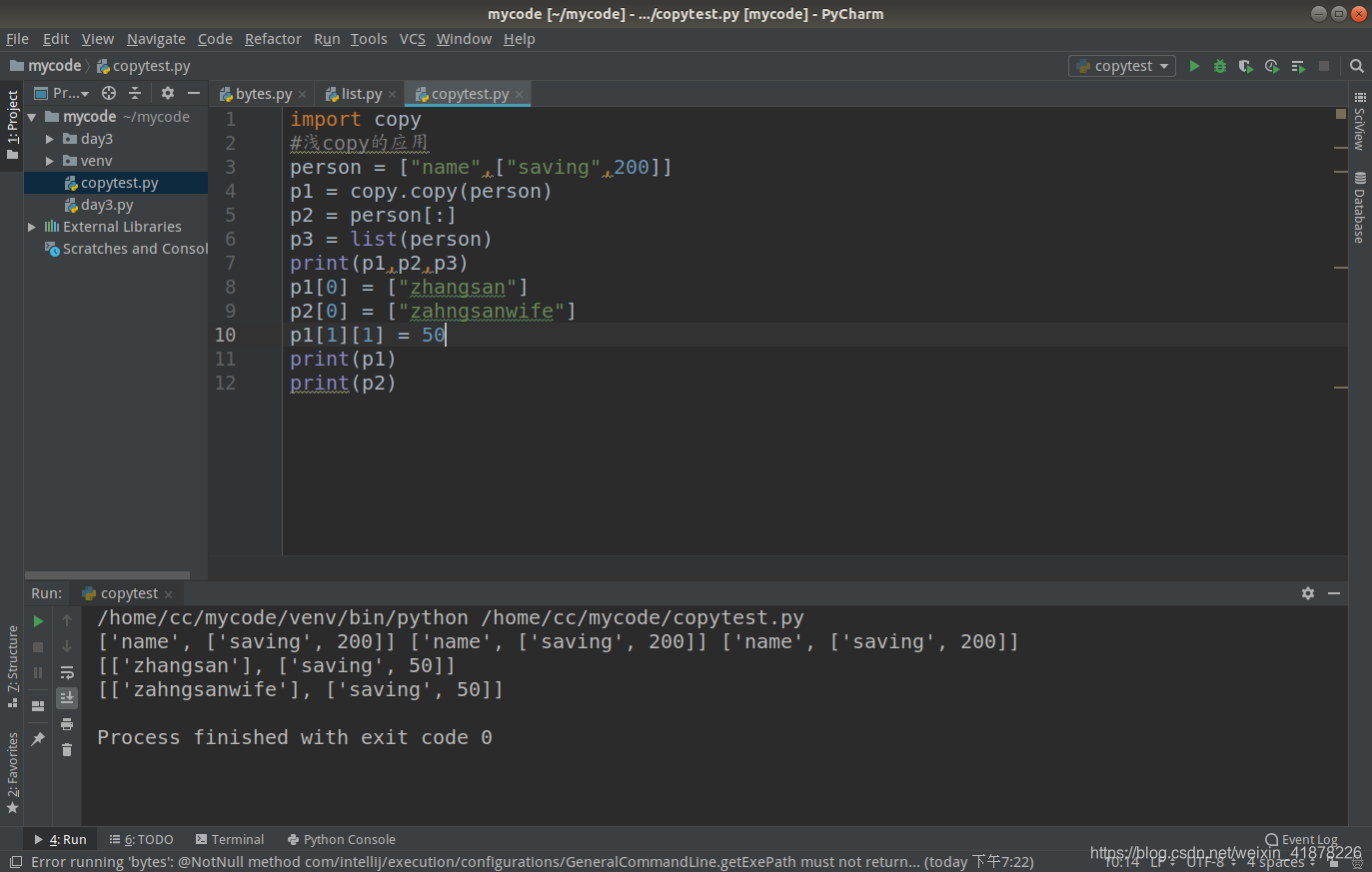The height and width of the screenshot is (872, 1372).
Task: Switch to list.py editor tab
Action: [360, 94]
